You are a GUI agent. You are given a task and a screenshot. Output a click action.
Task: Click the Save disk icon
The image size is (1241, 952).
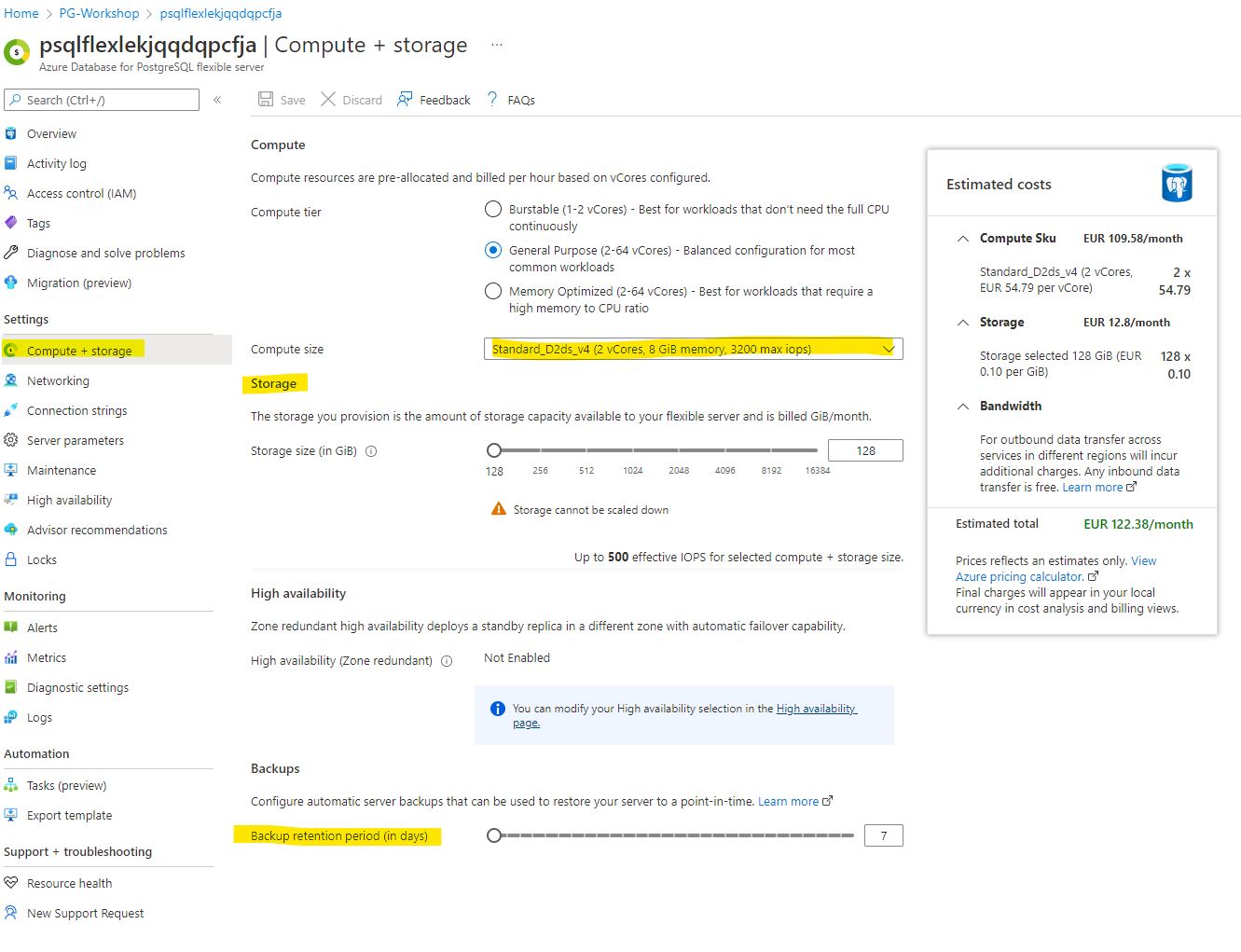(266, 100)
